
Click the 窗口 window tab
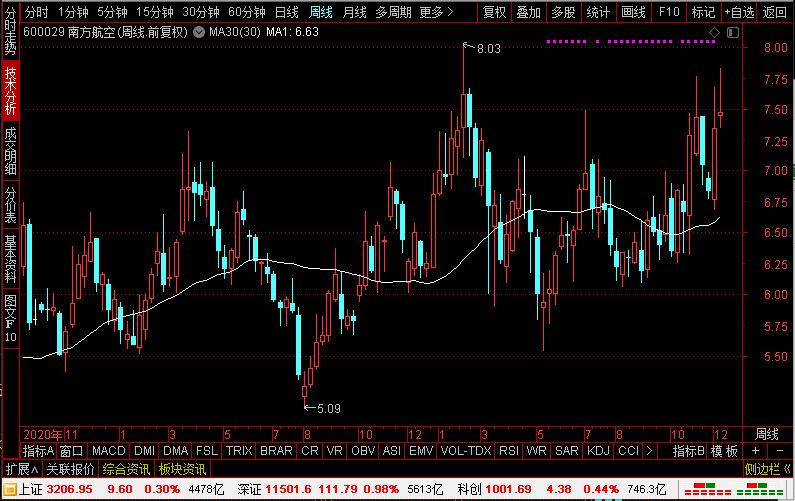point(71,451)
